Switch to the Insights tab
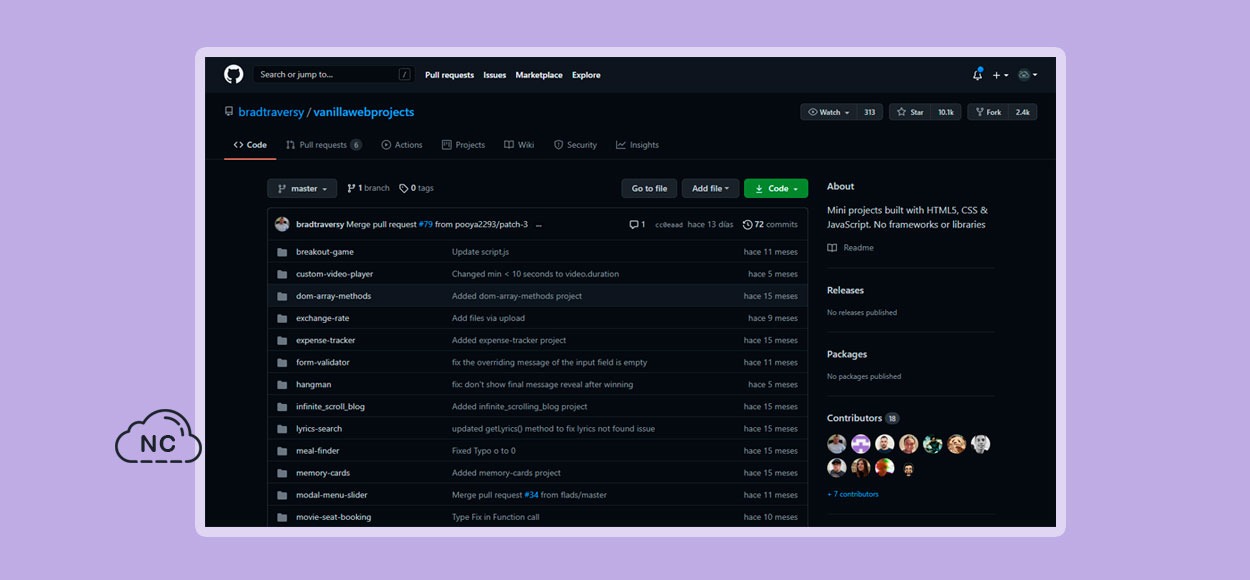This screenshot has width=1250, height=580. point(637,145)
